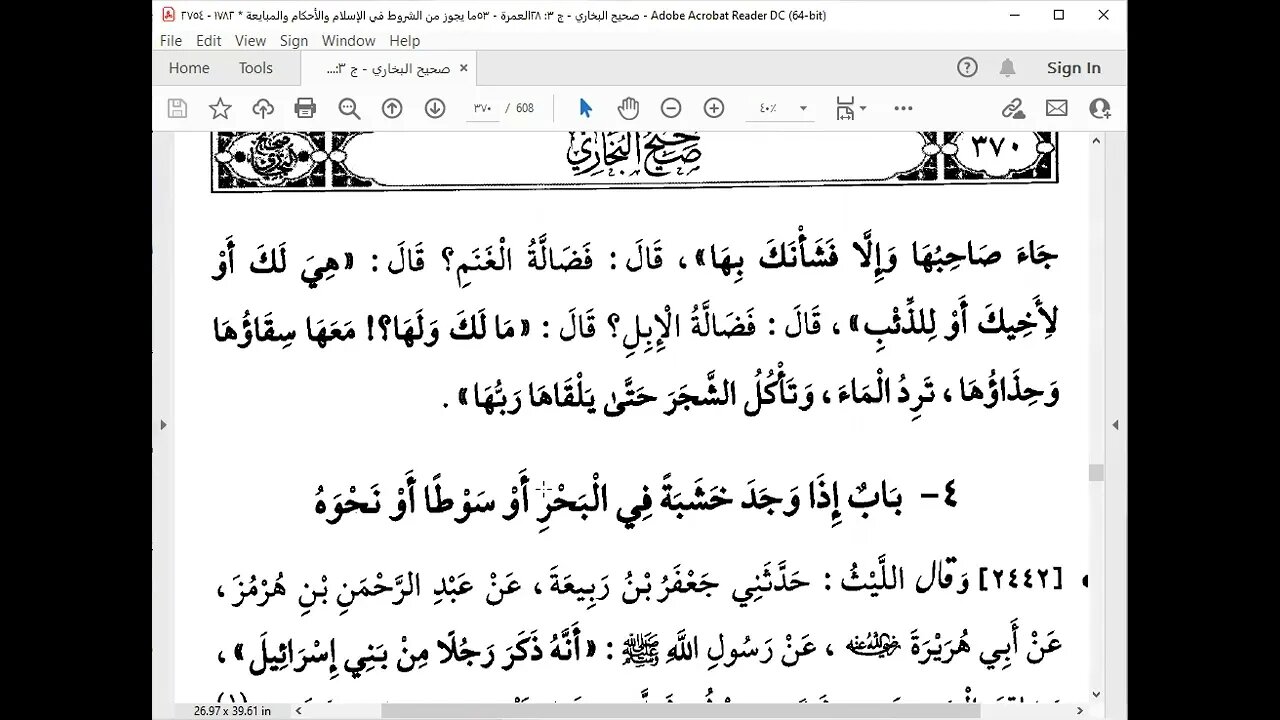Open the Edit menu
Image resolution: width=1280 pixels, height=720 pixels.
click(x=209, y=41)
